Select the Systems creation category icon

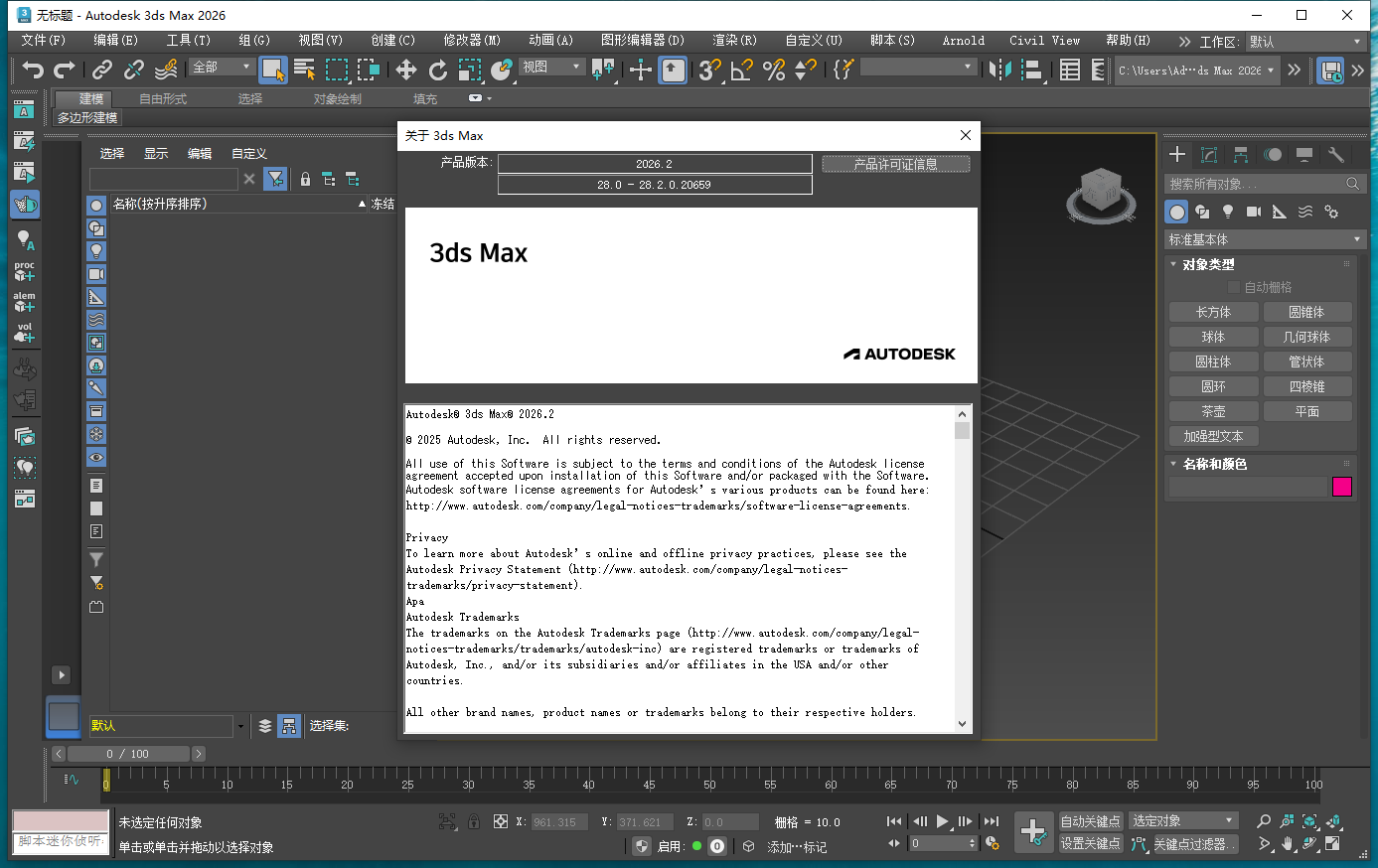1331,212
